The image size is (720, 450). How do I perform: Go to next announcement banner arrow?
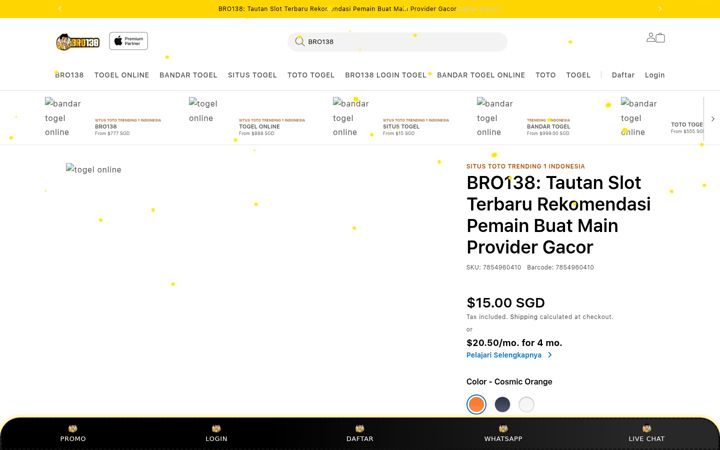660,9
